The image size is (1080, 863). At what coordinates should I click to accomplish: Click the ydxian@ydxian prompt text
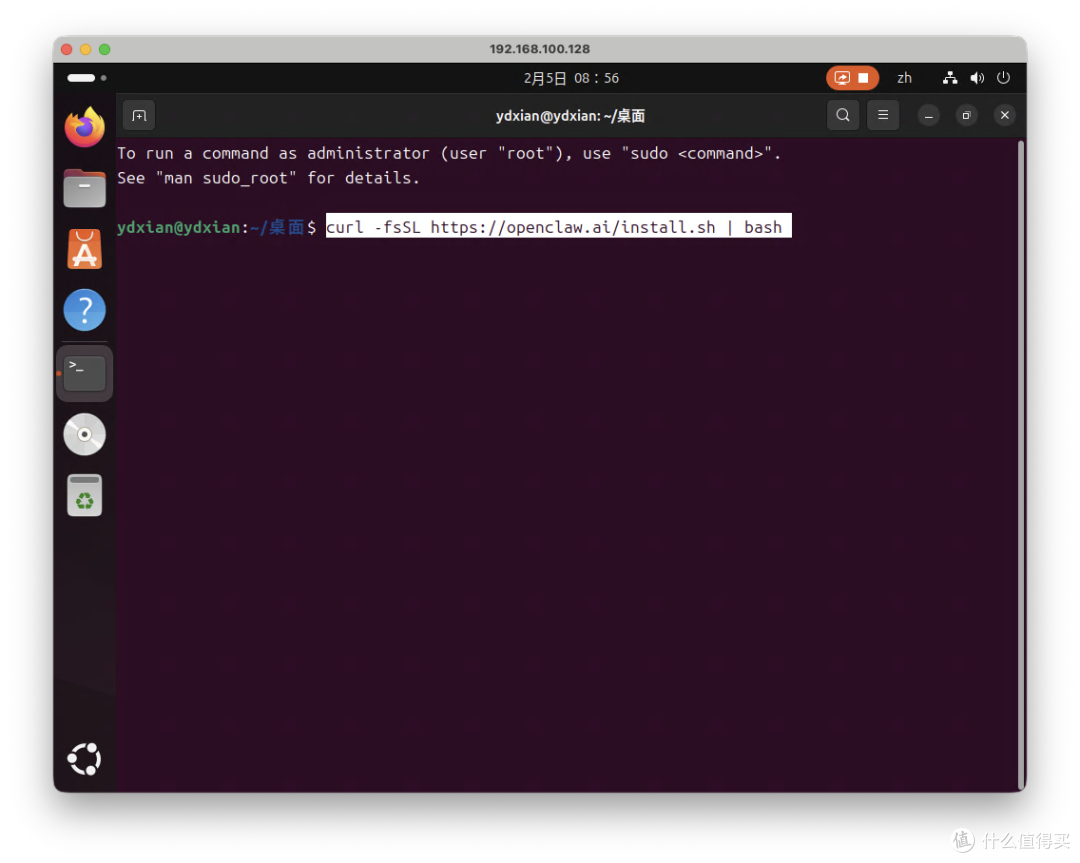179,227
